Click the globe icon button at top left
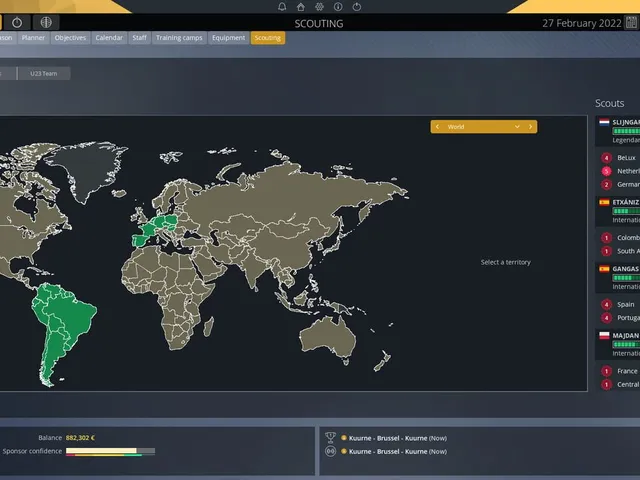This screenshot has height=480, width=640. [x=46, y=22]
